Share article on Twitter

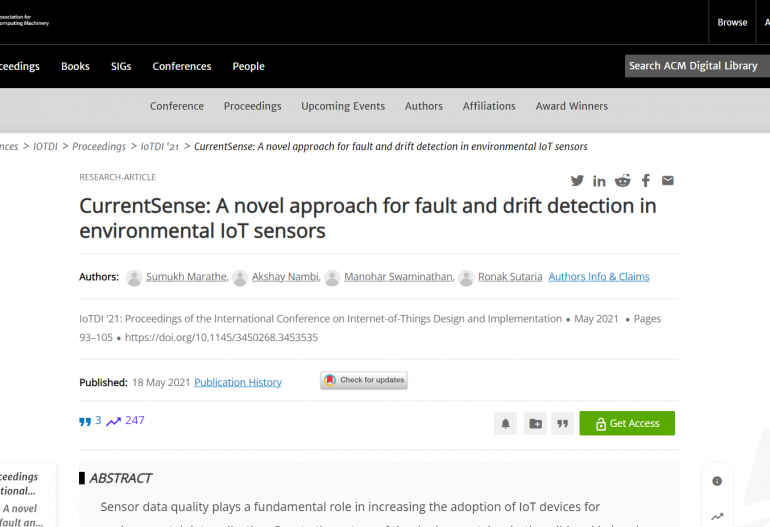577,180
